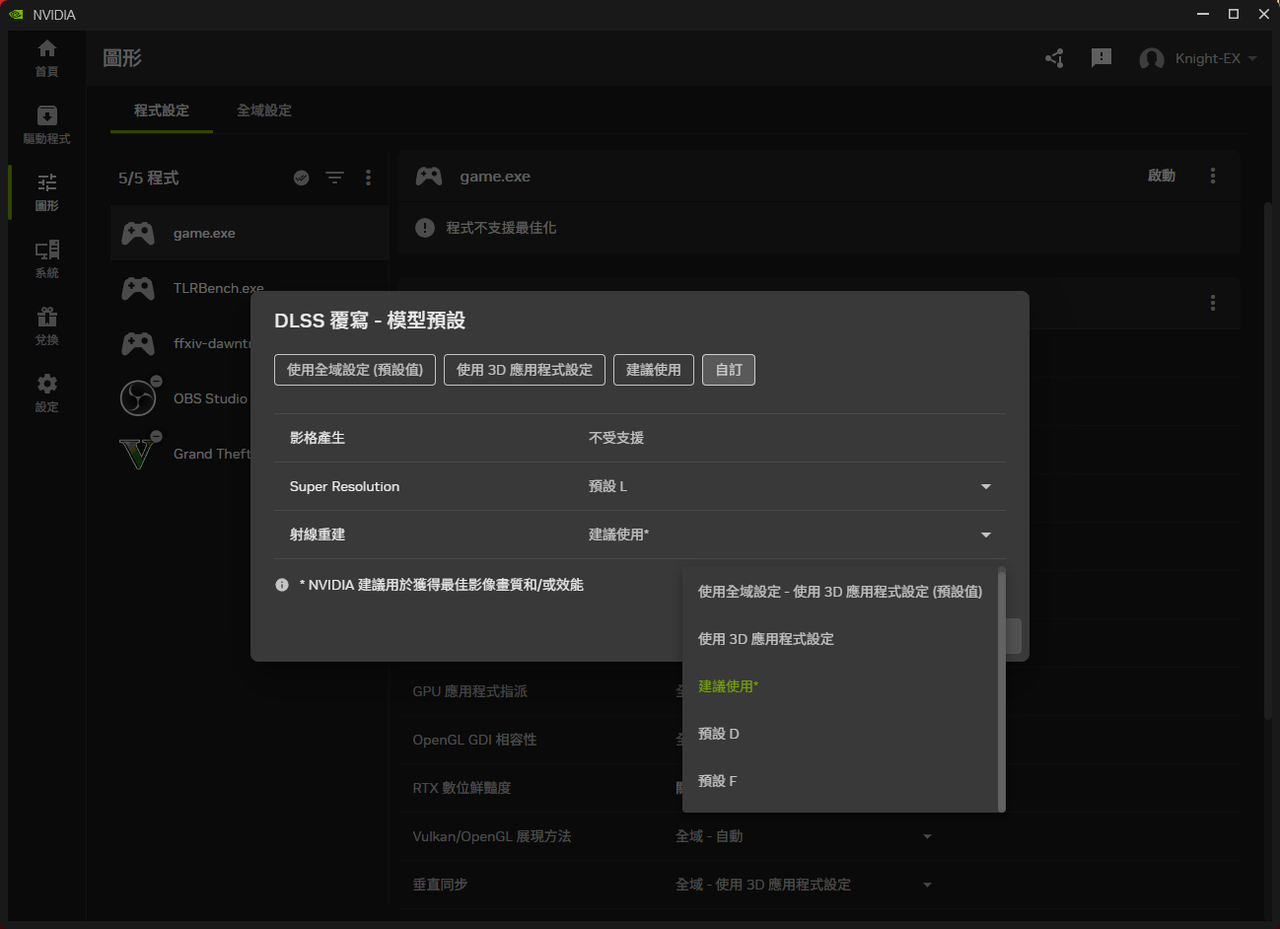The width and height of the screenshot is (1280, 929).
Task: Switch to the 程式設定 tab
Action: click(161, 110)
